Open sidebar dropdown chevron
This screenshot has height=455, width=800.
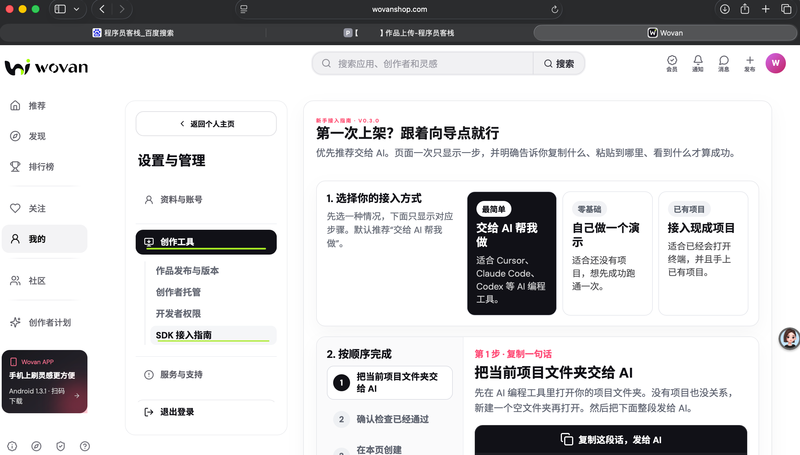click(77, 9)
